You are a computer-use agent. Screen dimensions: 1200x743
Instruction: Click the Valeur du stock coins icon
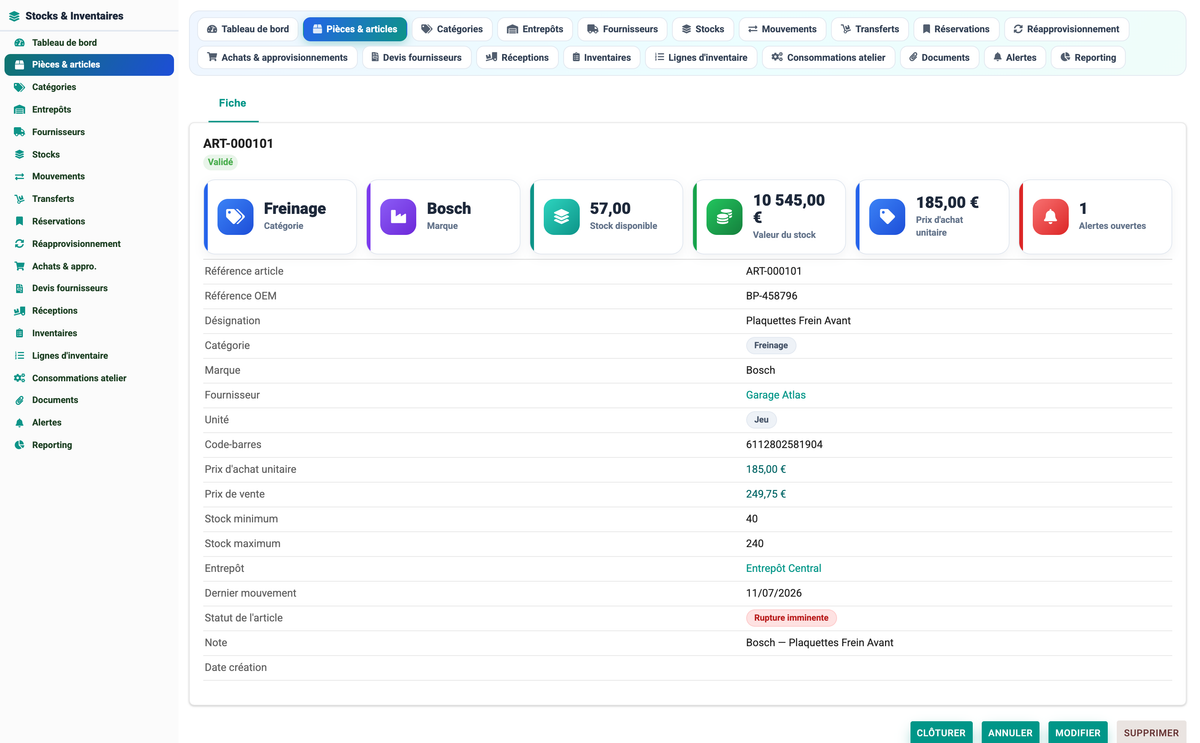(x=724, y=217)
